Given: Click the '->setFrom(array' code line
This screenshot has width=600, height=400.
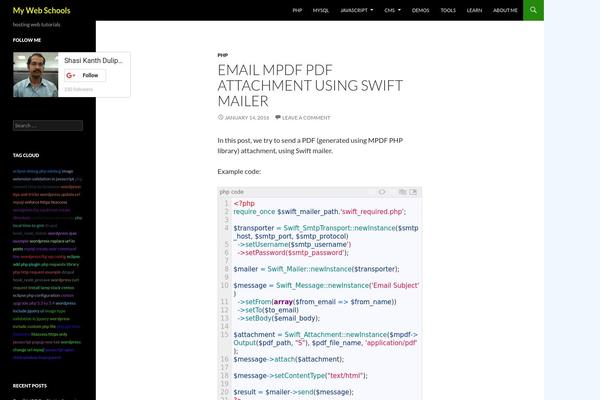Looking at the screenshot, I should [317, 302].
